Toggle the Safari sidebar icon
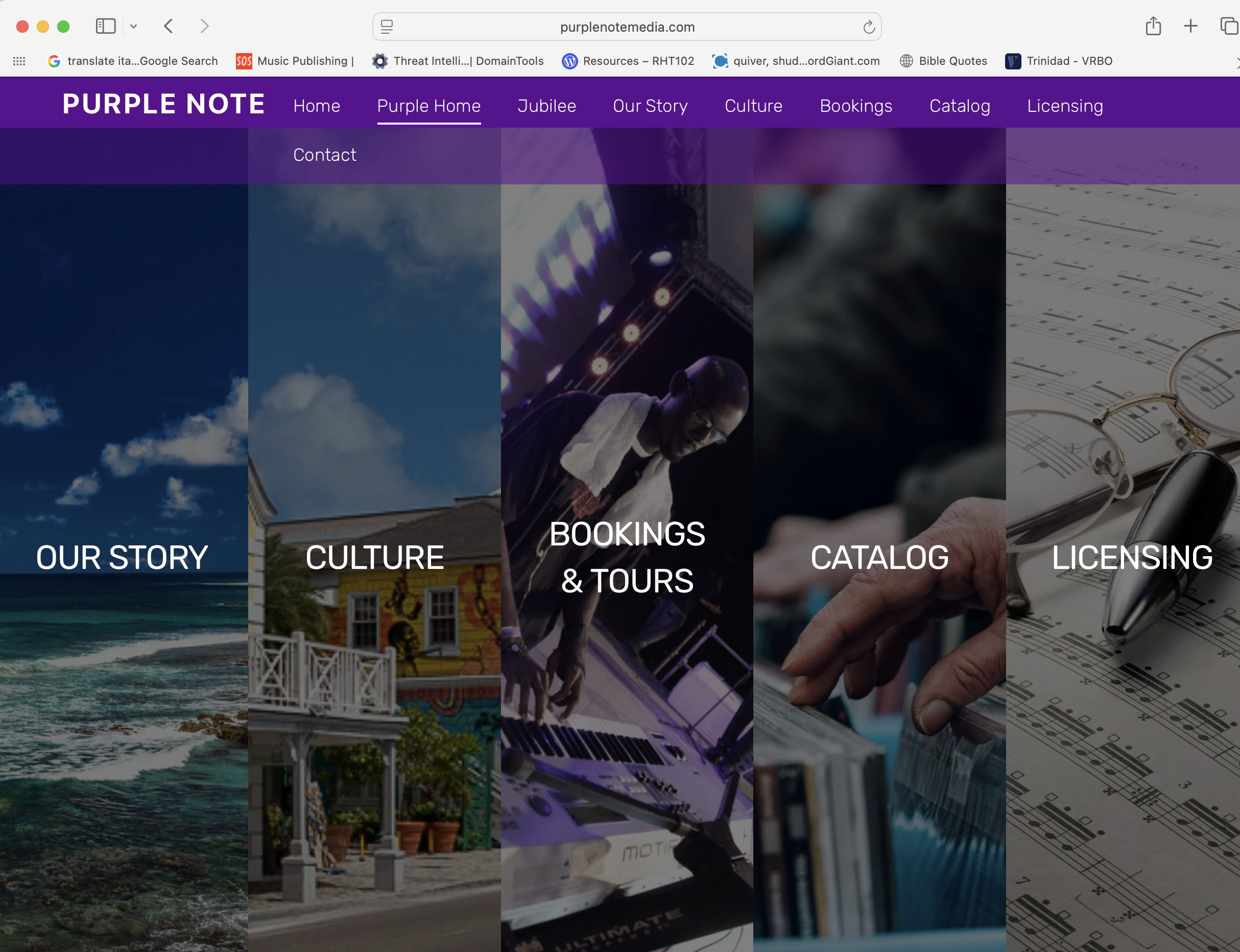Image resolution: width=1240 pixels, height=952 pixels. 105,26
